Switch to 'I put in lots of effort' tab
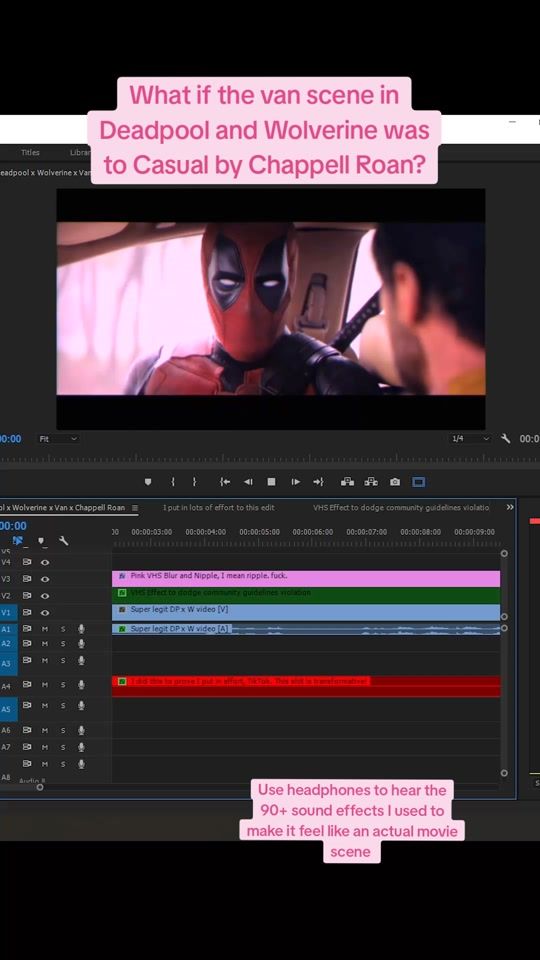 pyautogui.click(x=219, y=508)
